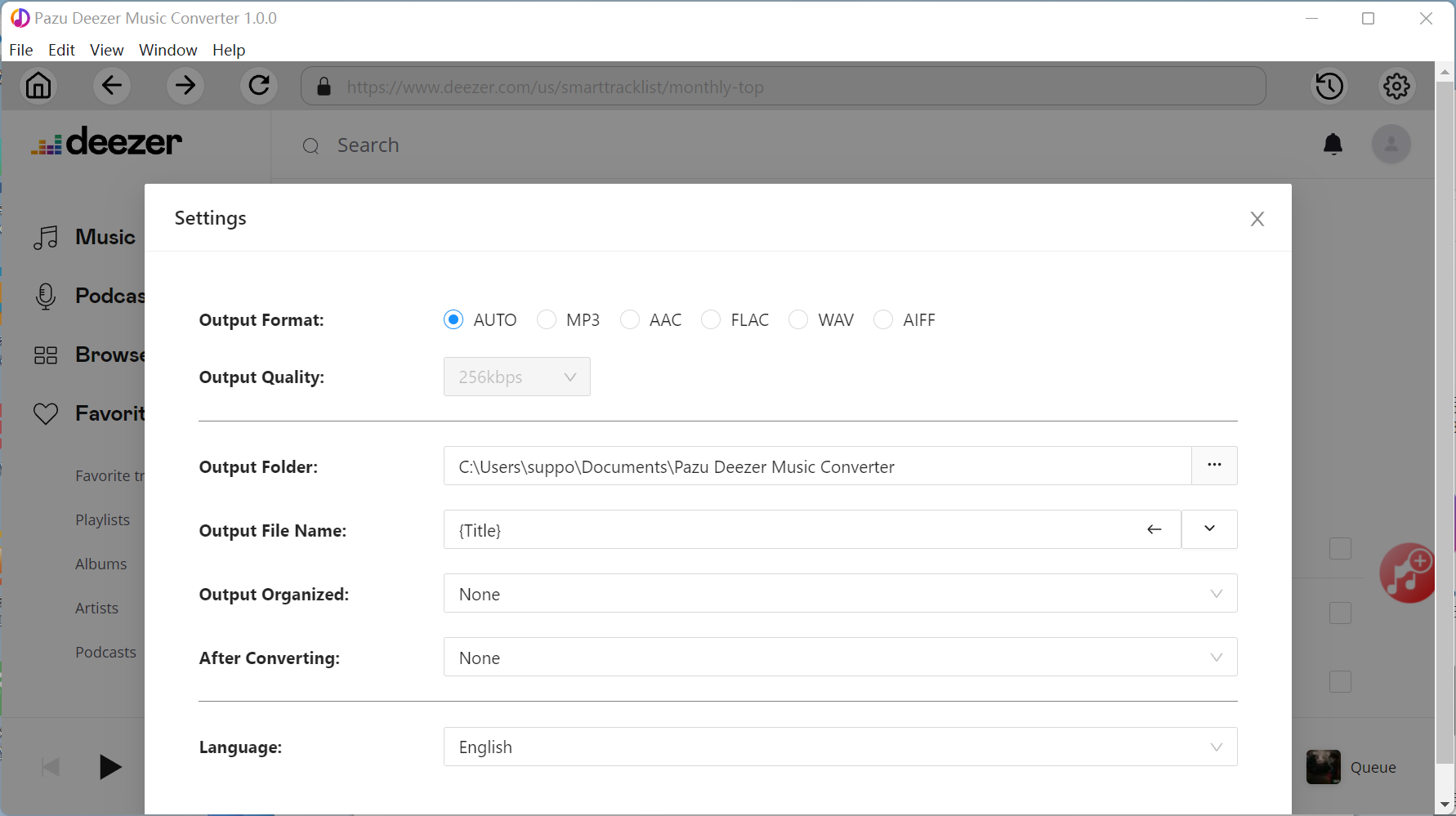Open the Language dropdown
1456x816 pixels.
coord(840,747)
